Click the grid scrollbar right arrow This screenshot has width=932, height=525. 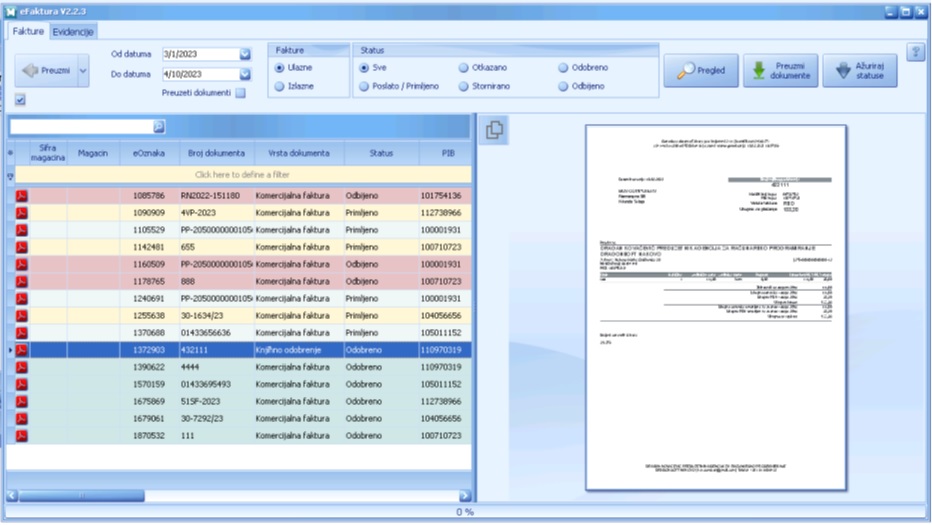[x=465, y=496]
